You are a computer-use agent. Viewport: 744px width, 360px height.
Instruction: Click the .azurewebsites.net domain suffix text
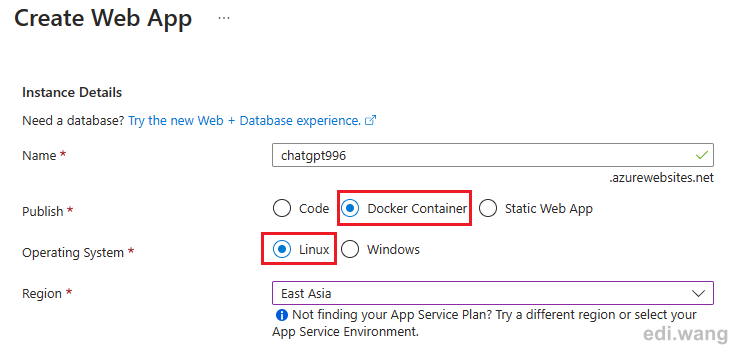tap(661, 178)
